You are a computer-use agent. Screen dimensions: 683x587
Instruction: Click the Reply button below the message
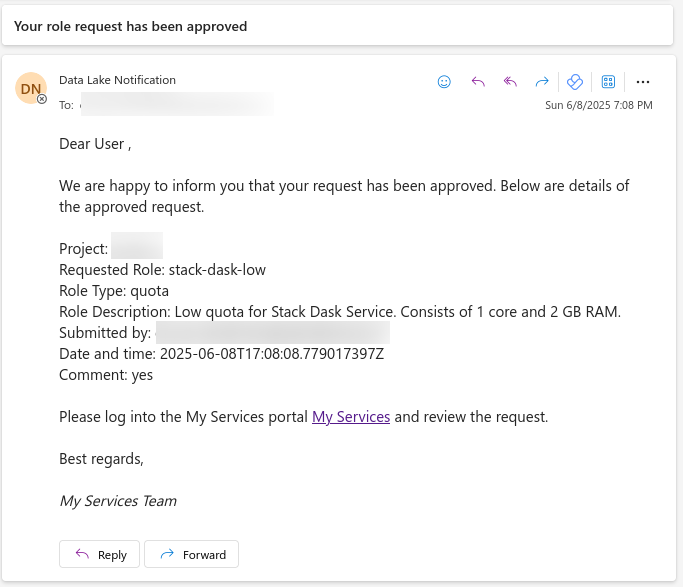(99, 554)
